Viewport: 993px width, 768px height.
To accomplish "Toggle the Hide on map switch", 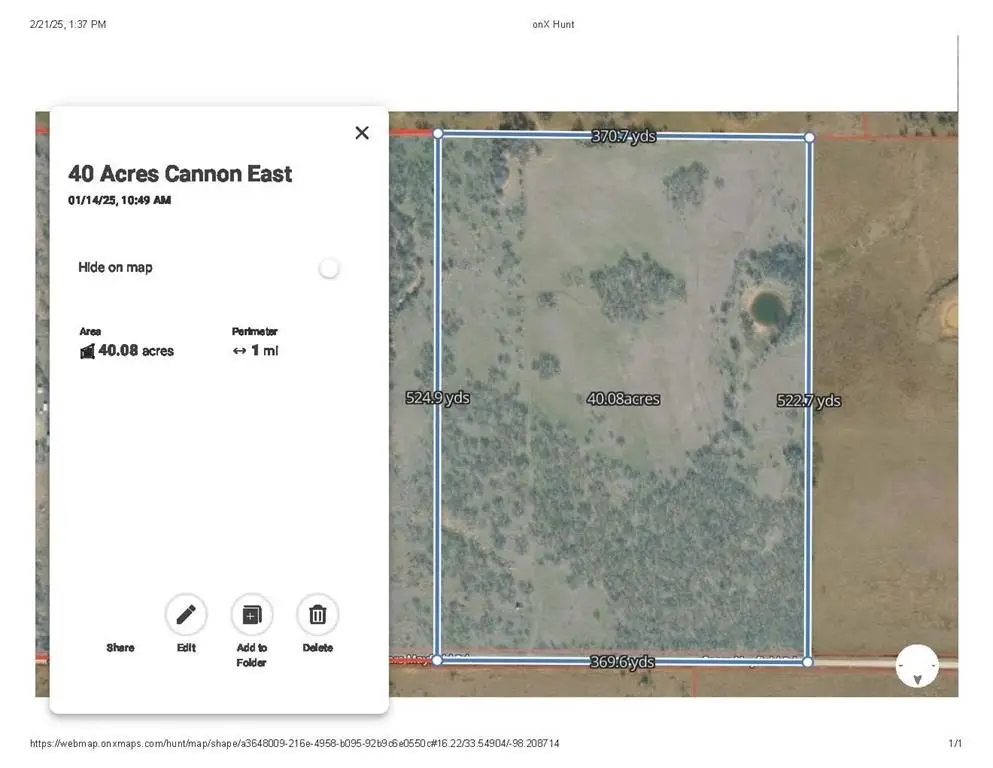I will [328, 268].
